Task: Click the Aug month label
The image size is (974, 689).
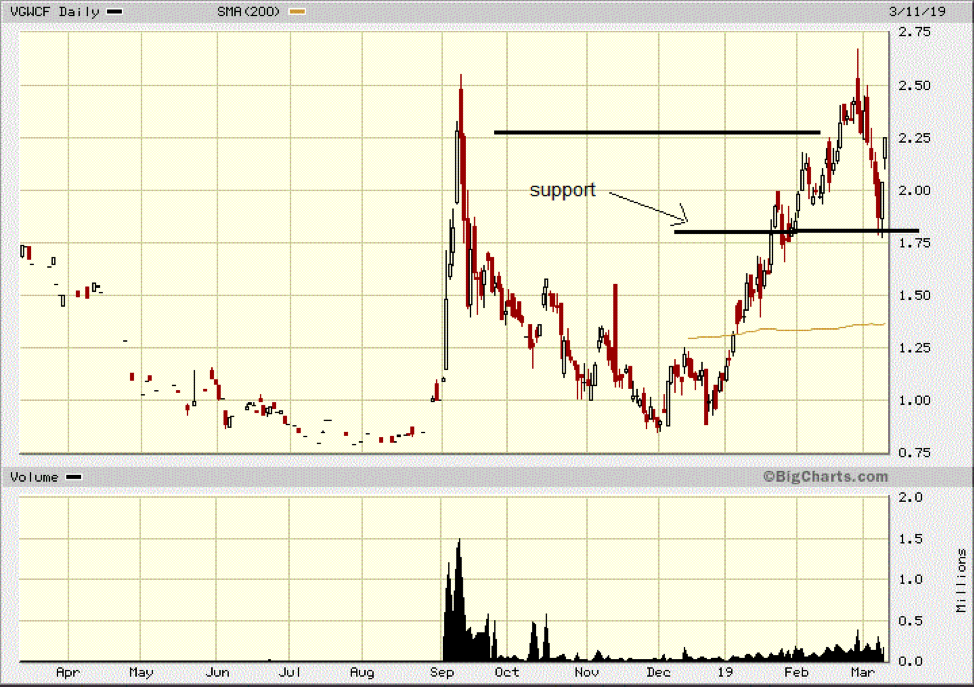Action: [362, 673]
